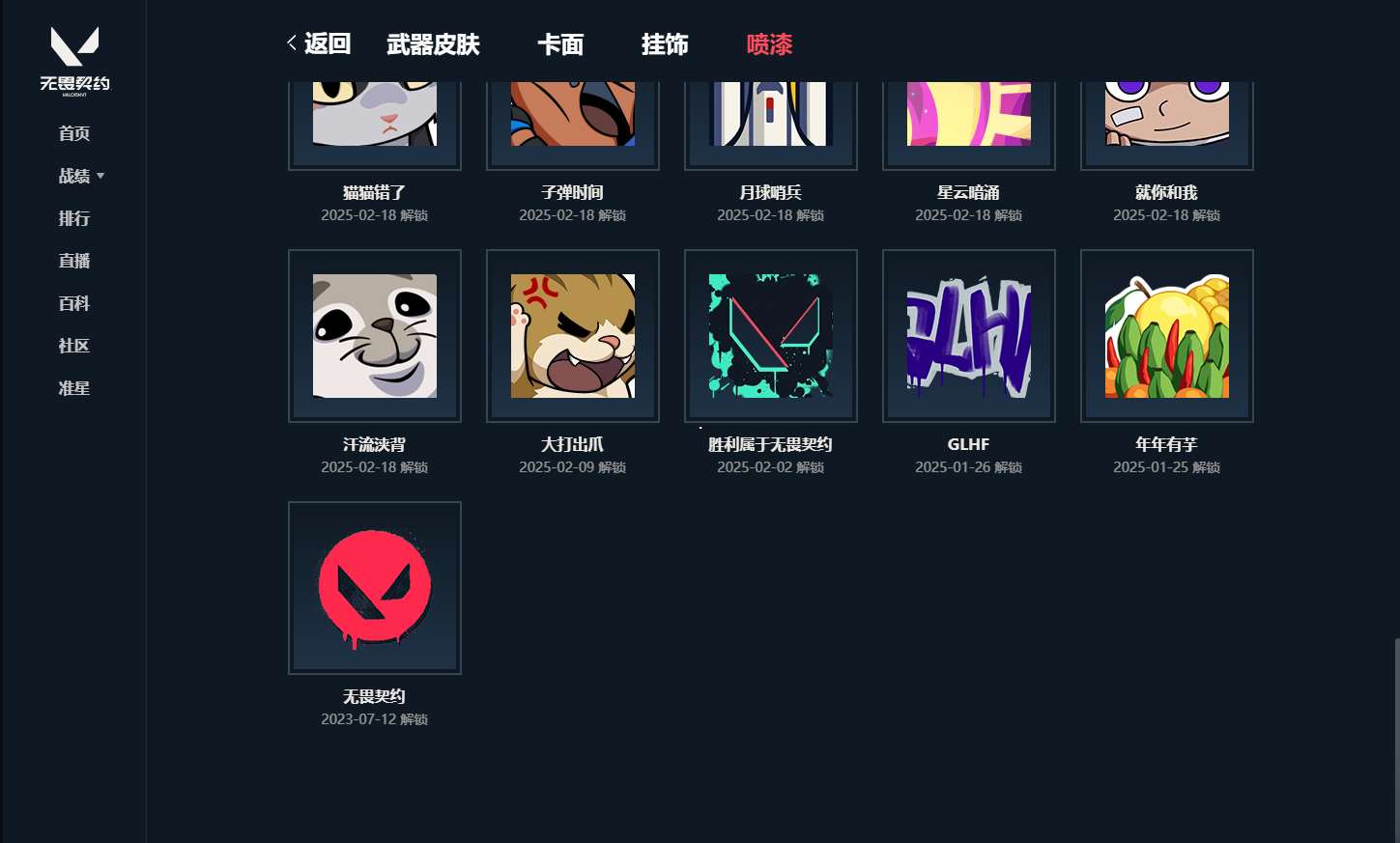This screenshot has width=1400, height=843.
Task: Select the 就你和我 spray thumbnail
Action: 1167,126
